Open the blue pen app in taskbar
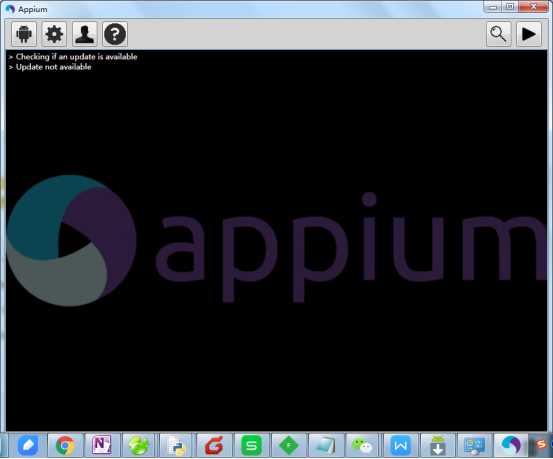 pos(28,445)
